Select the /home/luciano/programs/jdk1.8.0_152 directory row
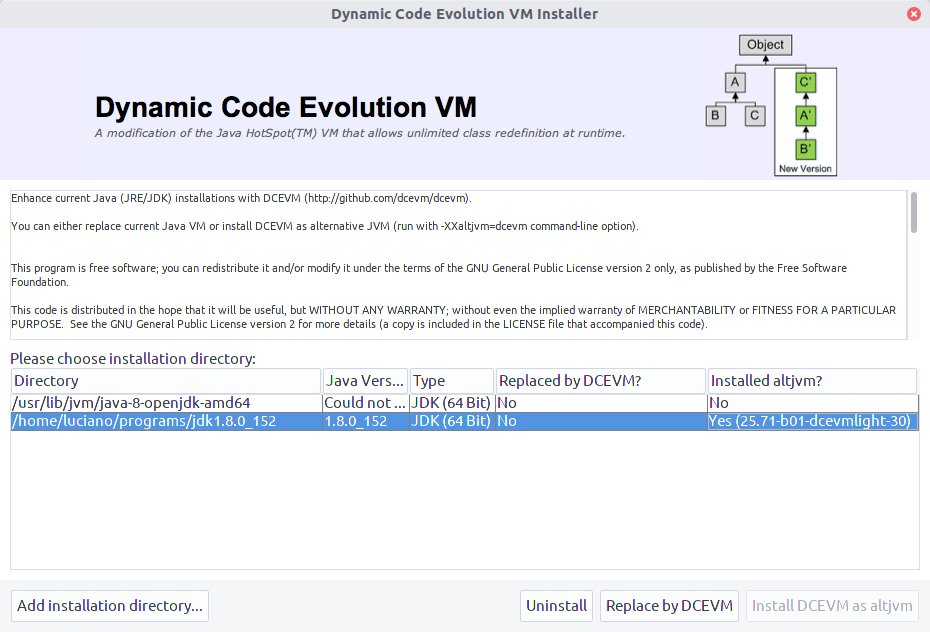Image resolution: width=930 pixels, height=632 pixels. coord(464,422)
